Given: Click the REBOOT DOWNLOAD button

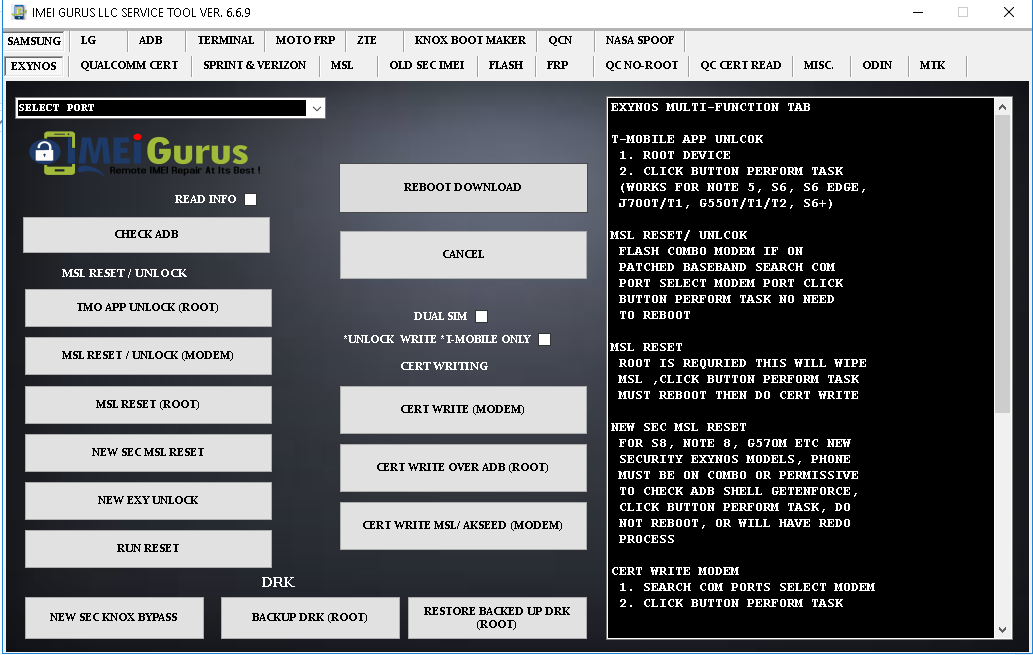Looking at the screenshot, I should point(463,188).
